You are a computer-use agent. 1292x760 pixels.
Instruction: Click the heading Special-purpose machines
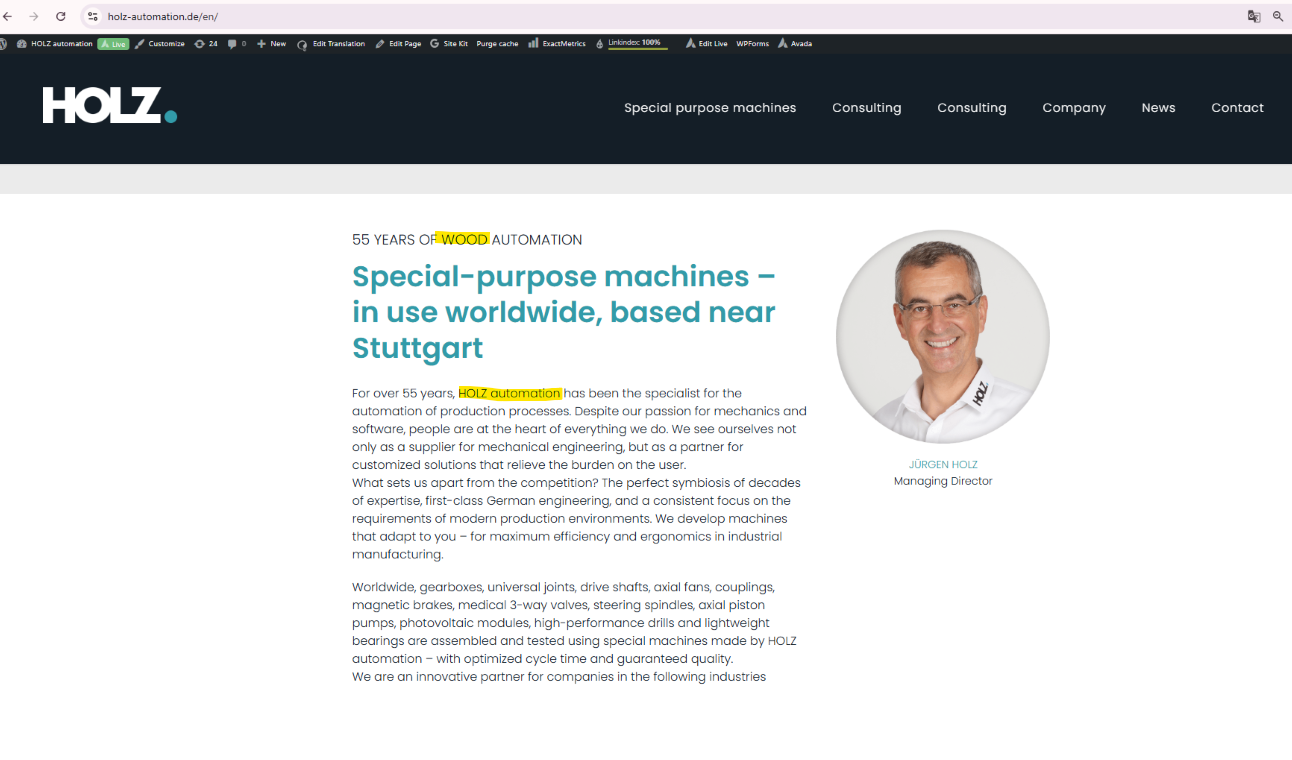coord(564,311)
